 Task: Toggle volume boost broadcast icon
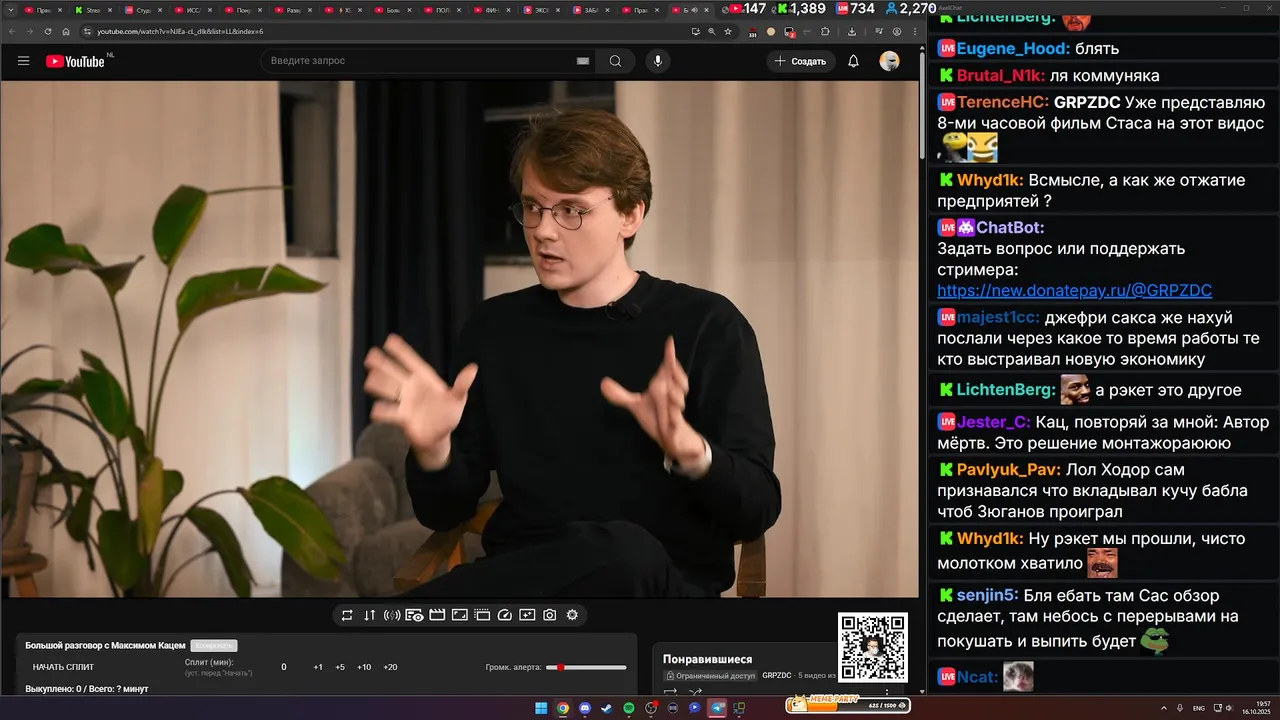392,615
